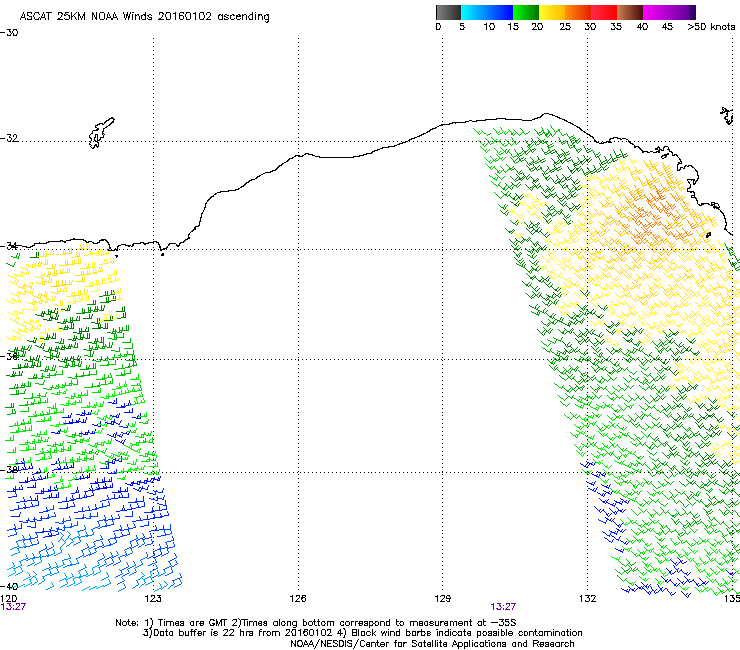The image size is (740, 650).
Task: Click the '13:27' time label beneath longitude 120
Action: click(x=13, y=607)
